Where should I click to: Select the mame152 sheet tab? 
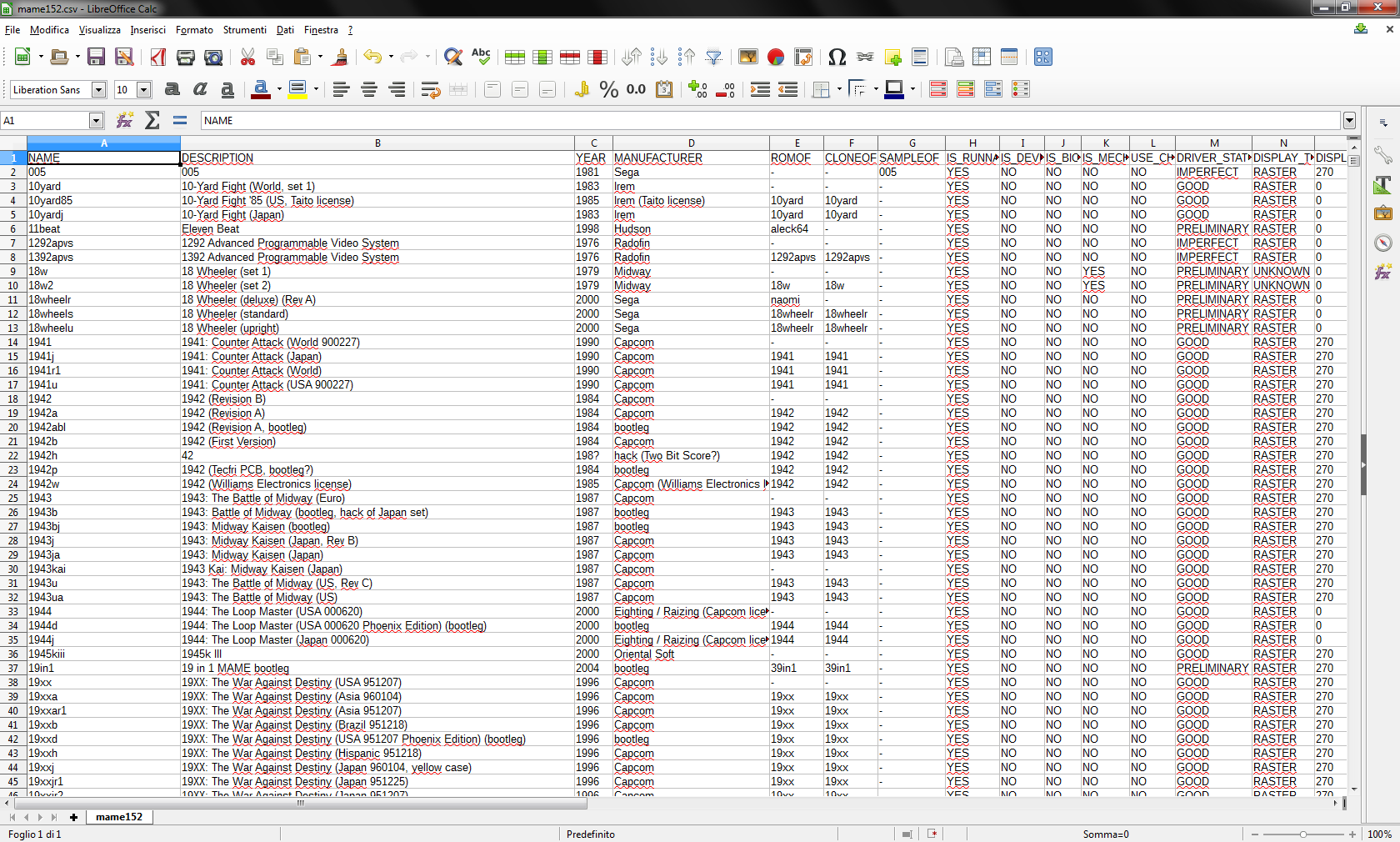(118, 817)
